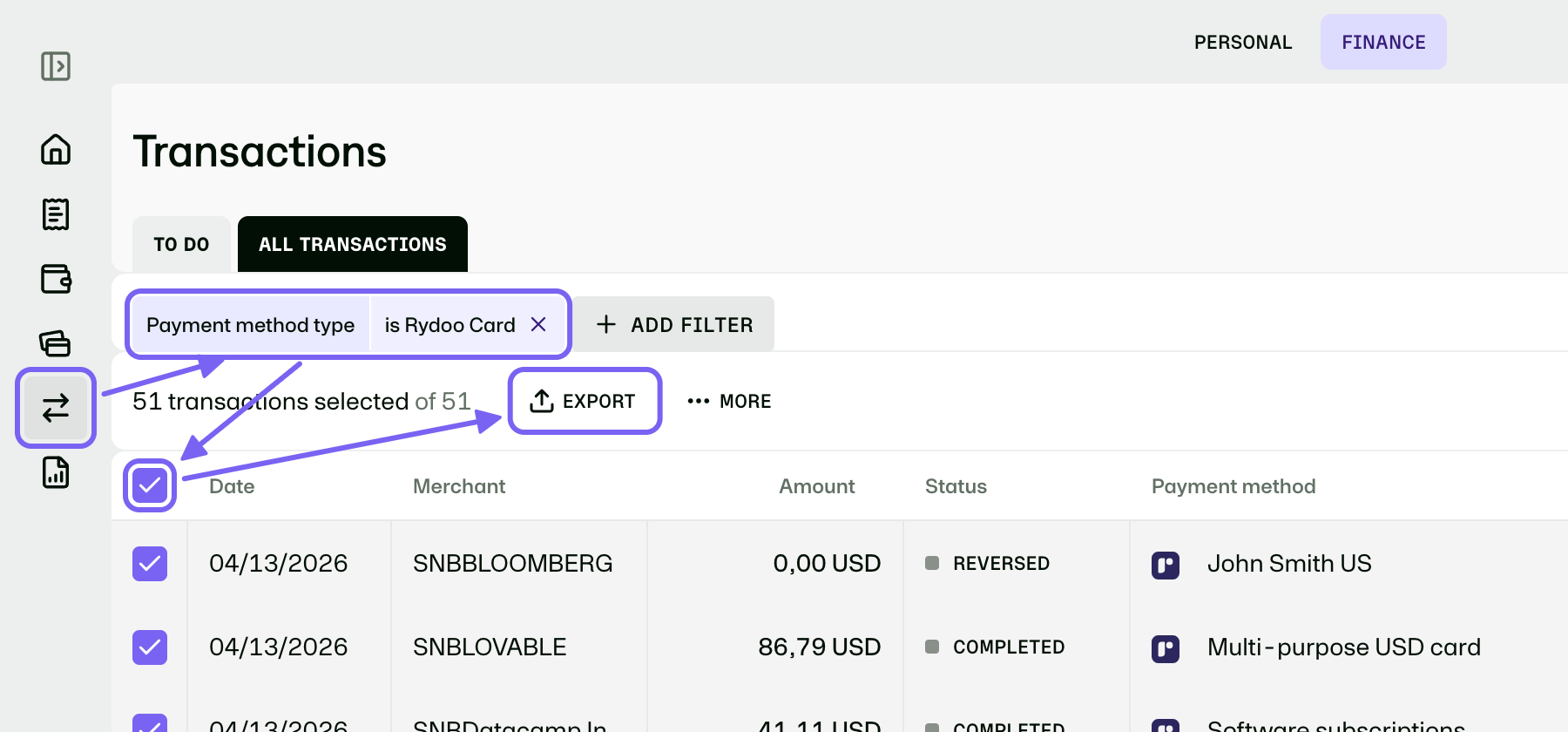Click the SNBBLOOMBERG row date 04/13/2026
Screen dimensions: 1568x732
279,564
